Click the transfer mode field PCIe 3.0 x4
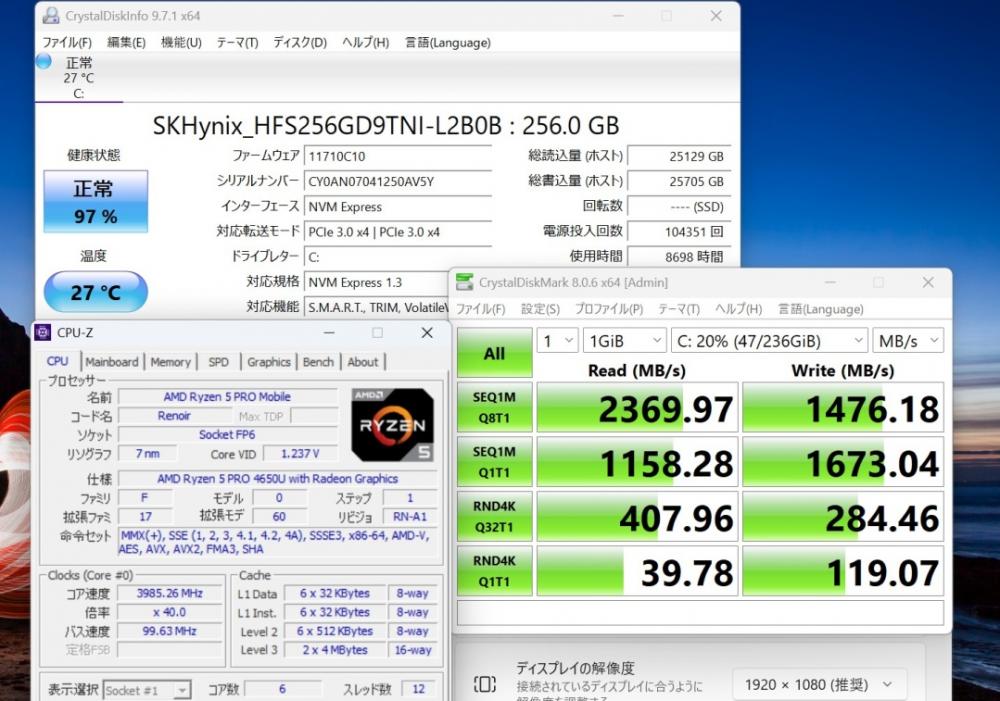The width and height of the screenshot is (1000, 701). click(398, 232)
